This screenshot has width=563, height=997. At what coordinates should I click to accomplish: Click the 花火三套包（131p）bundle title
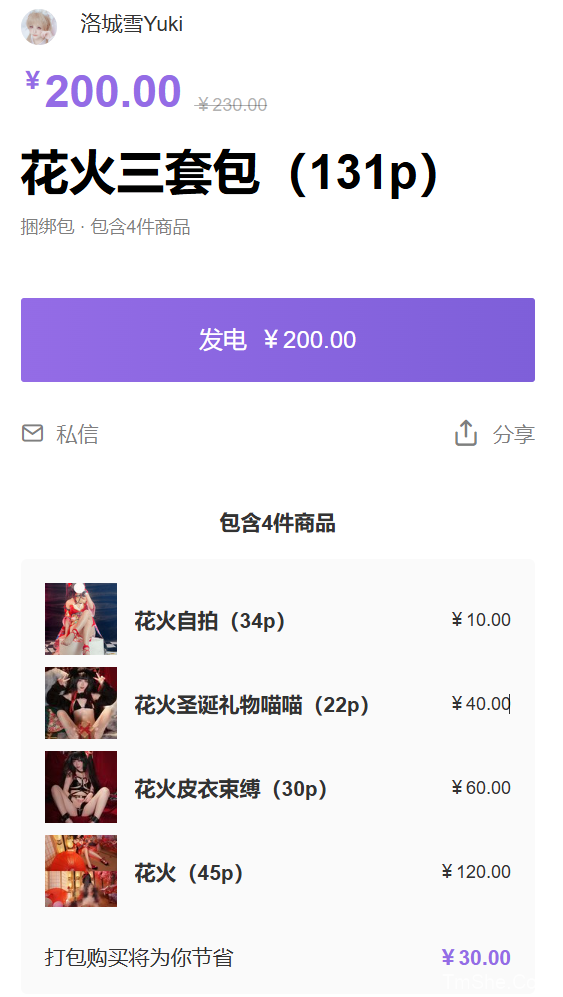tap(230, 173)
